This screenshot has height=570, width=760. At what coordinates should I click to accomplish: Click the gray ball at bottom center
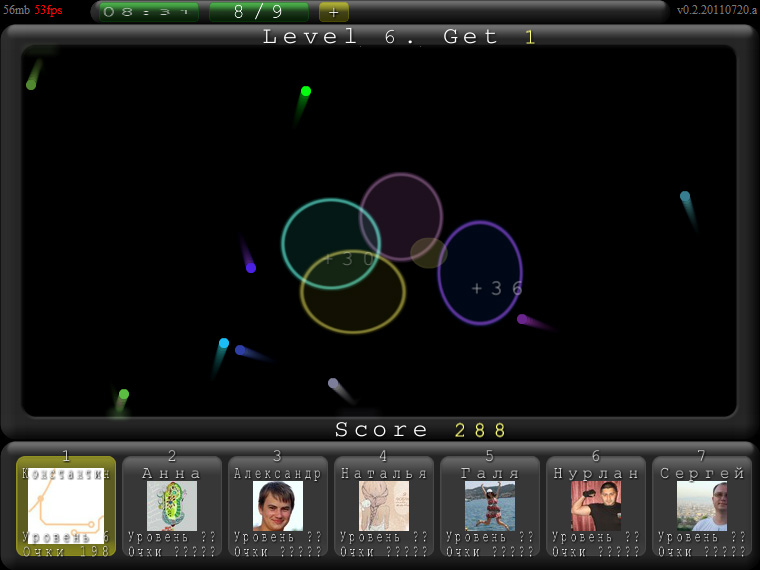(x=333, y=383)
